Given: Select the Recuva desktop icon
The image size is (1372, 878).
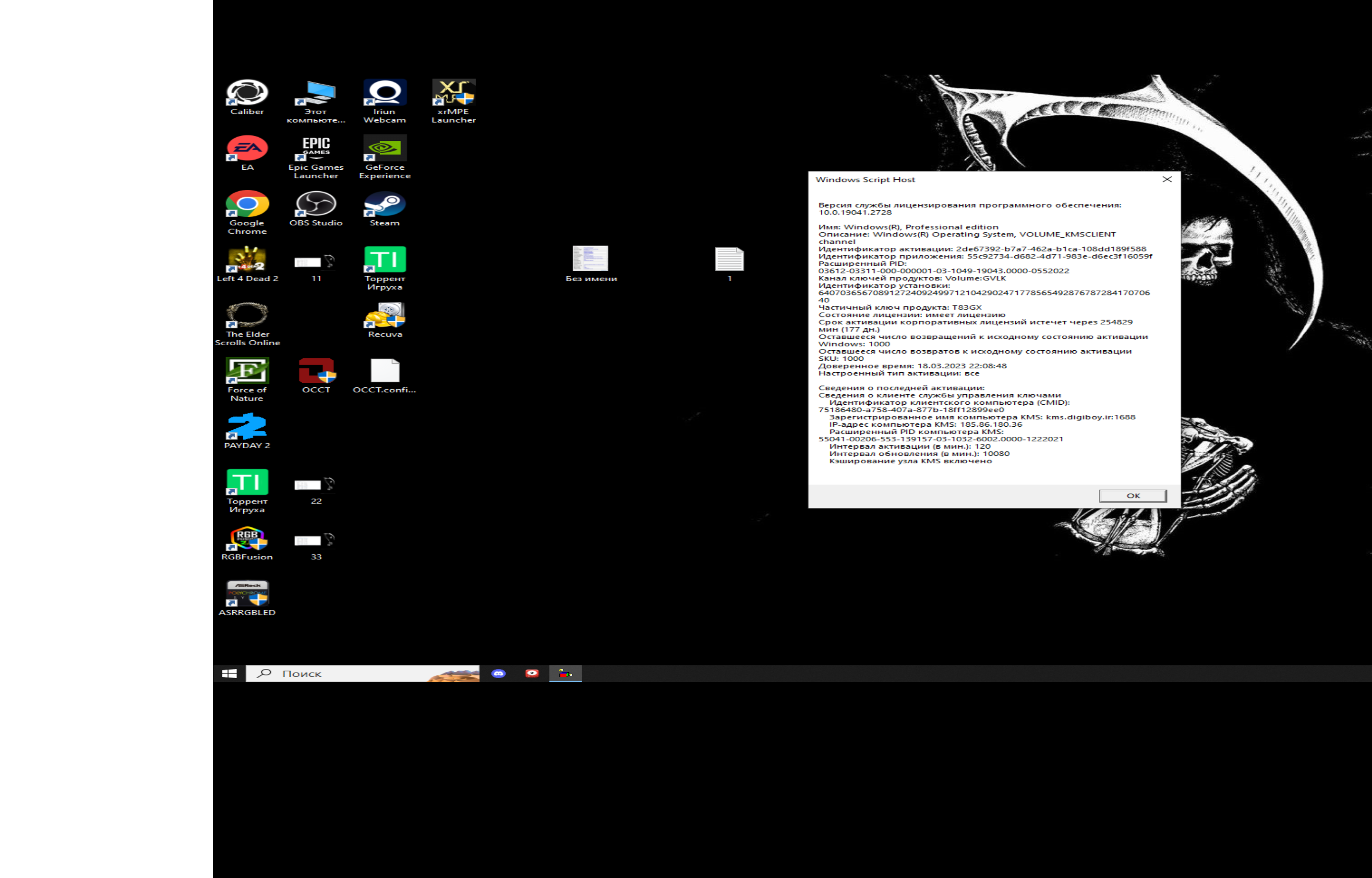Looking at the screenshot, I should coord(385,320).
